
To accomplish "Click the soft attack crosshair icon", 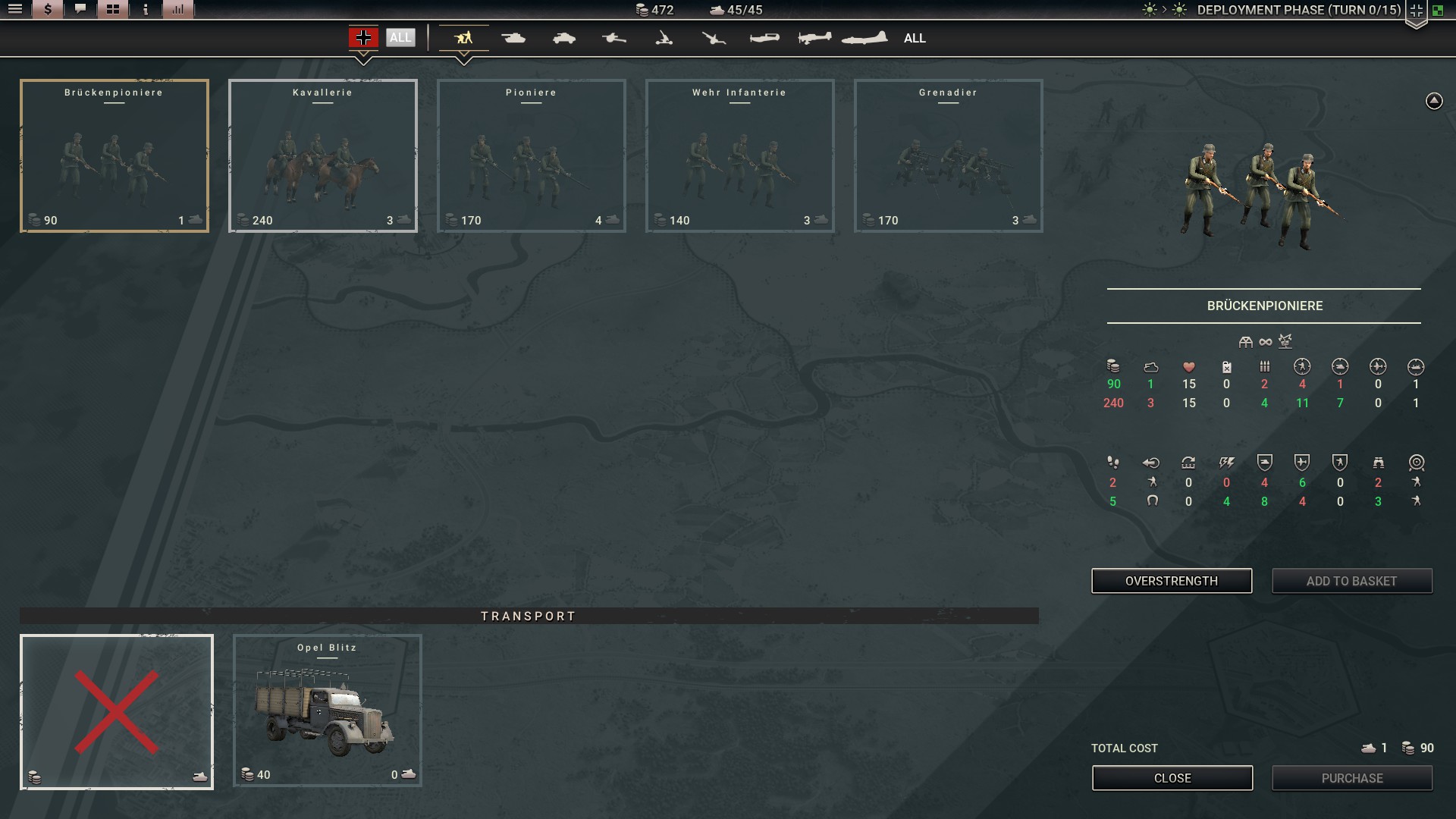I will coord(1302,367).
